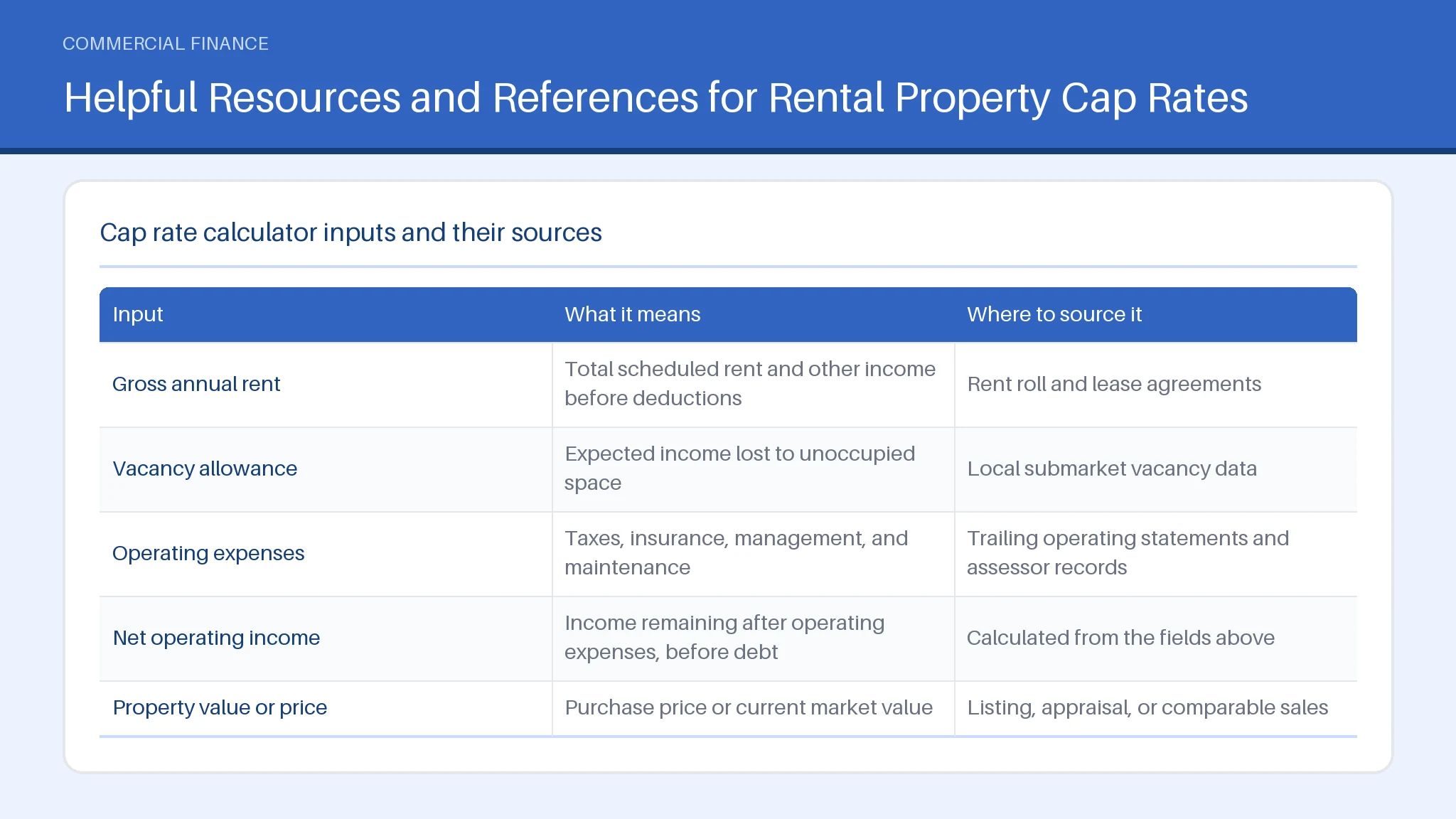Select the 'Operating expenses' row label
The image size is (1456, 819).
208,553
